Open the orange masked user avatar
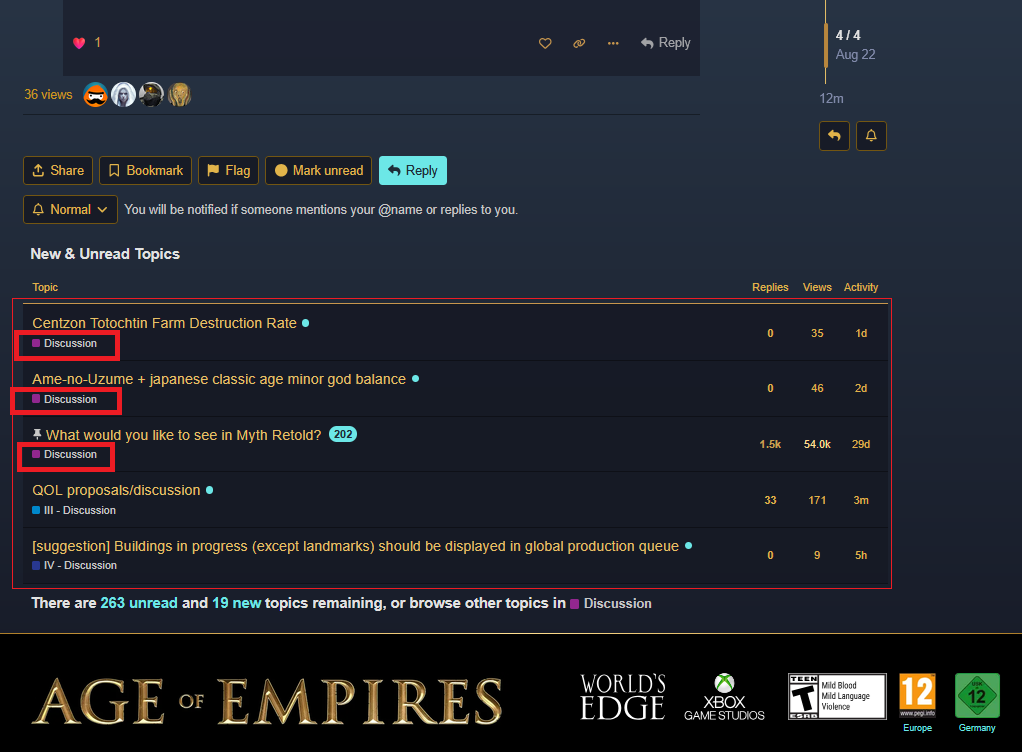The height and width of the screenshot is (752, 1022). [x=96, y=95]
